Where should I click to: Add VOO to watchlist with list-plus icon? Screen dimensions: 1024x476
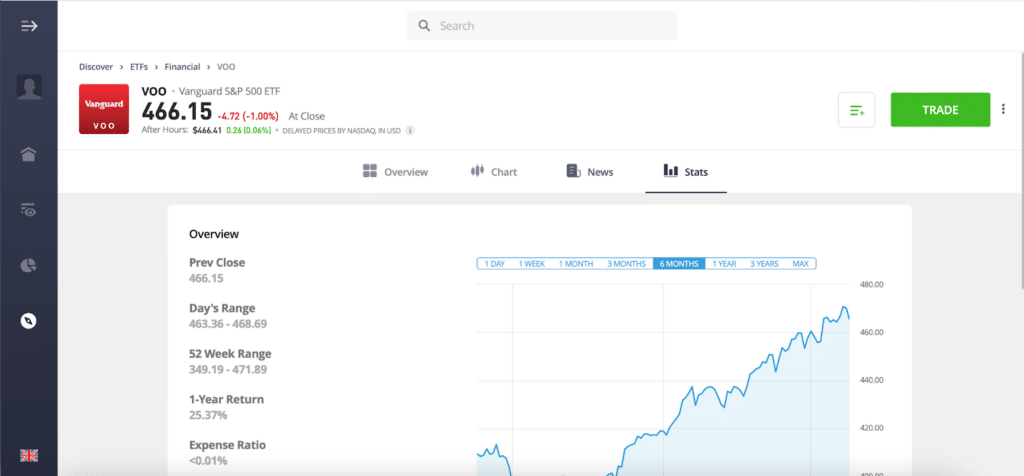(856, 110)
